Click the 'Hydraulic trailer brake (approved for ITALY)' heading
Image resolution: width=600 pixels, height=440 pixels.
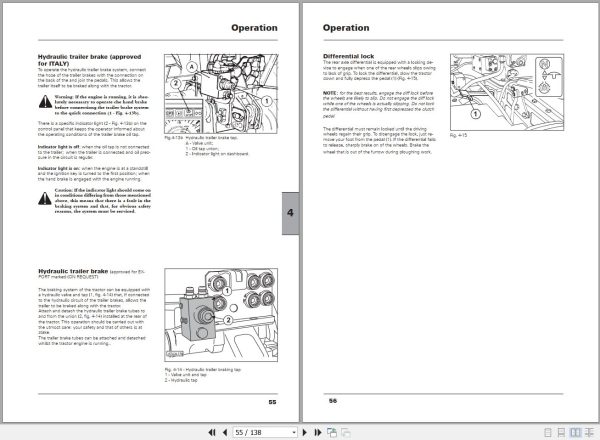(90, 60)
